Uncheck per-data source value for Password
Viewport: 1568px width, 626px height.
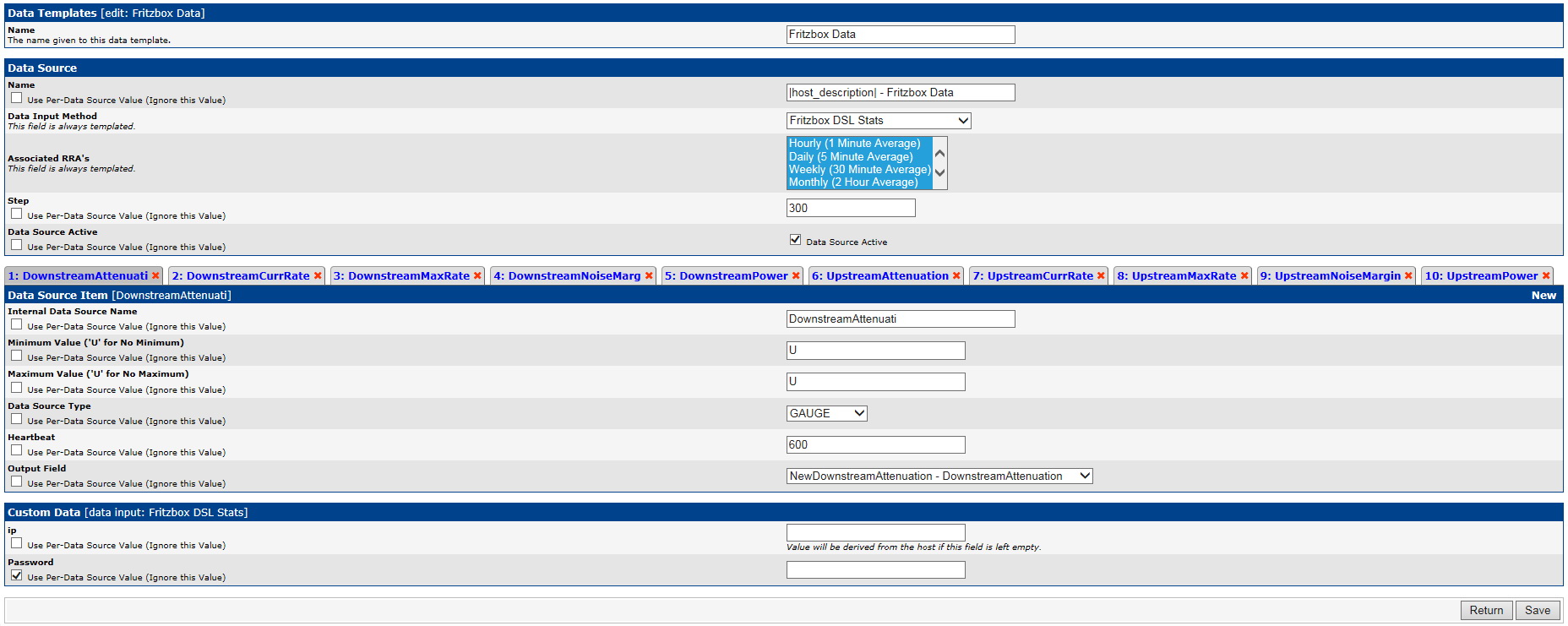point(16,575)
